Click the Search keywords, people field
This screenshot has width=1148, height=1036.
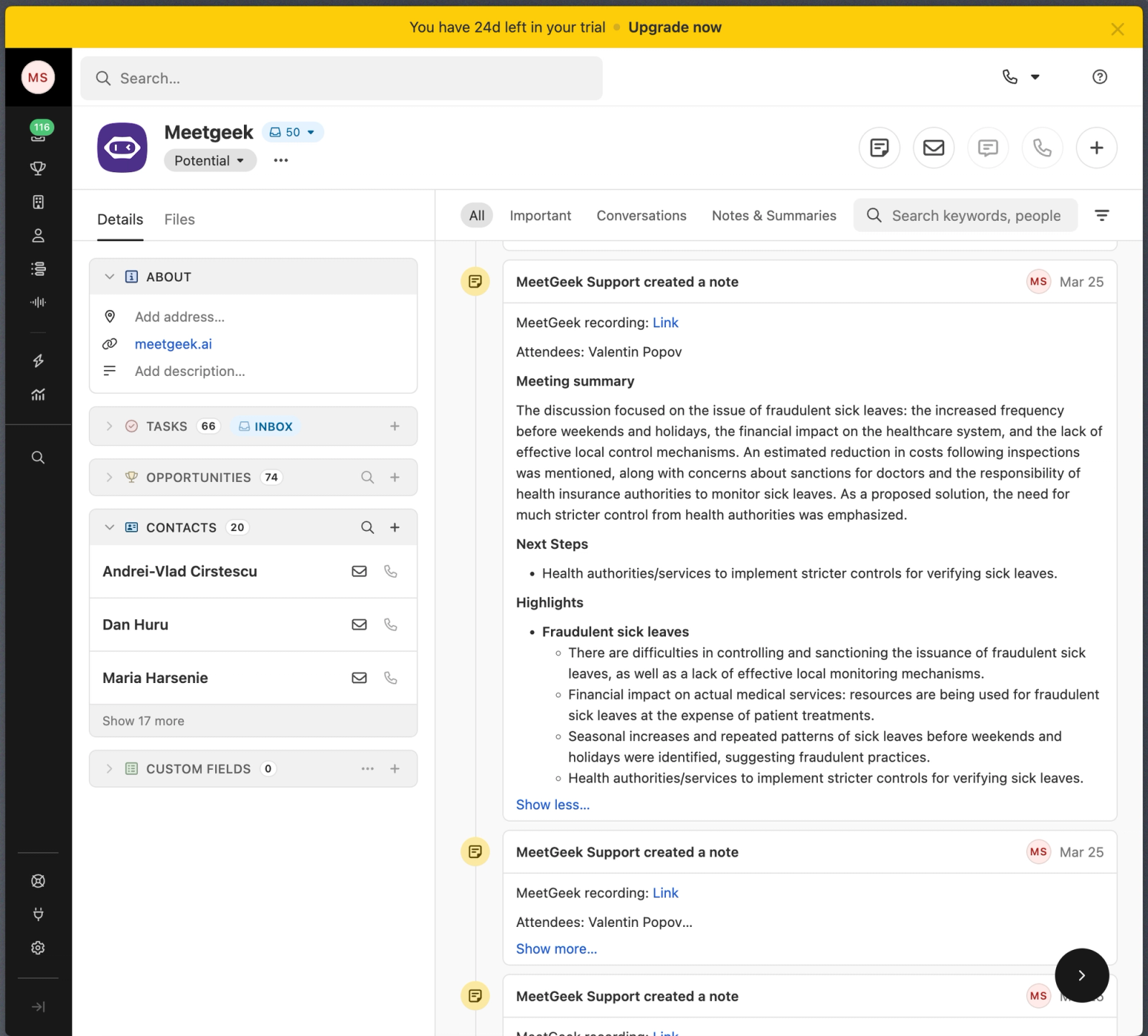(966, 215)
